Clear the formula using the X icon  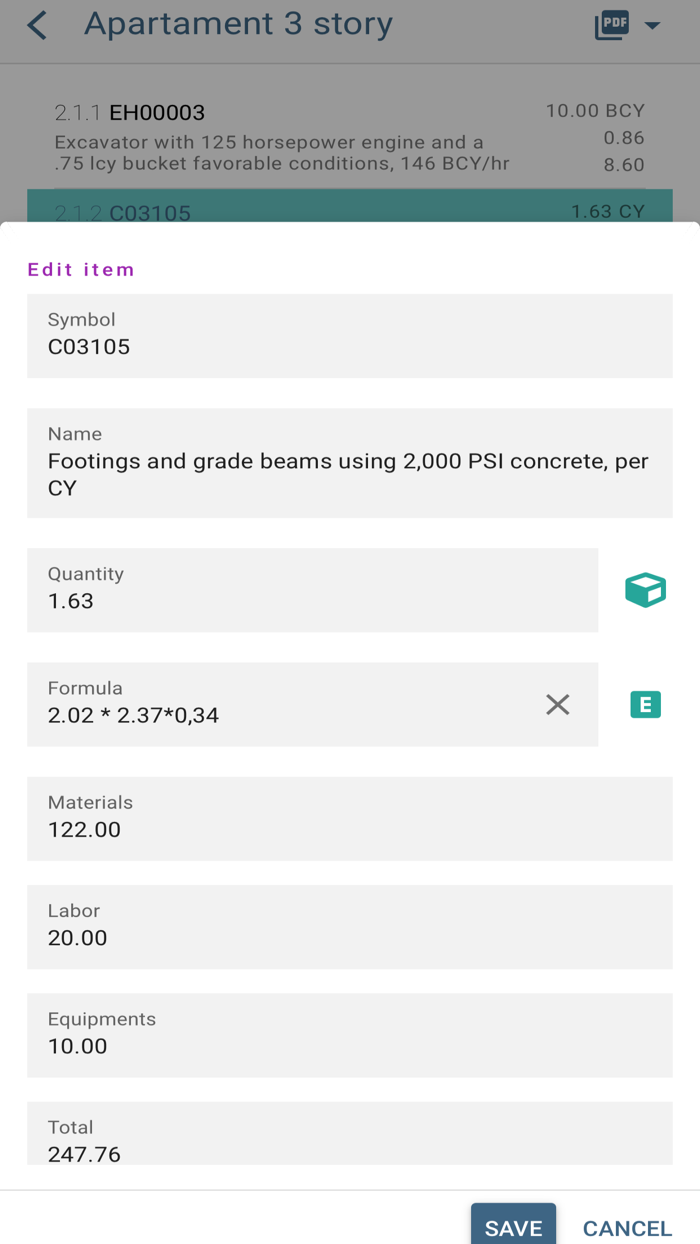(x=557, y=704)
